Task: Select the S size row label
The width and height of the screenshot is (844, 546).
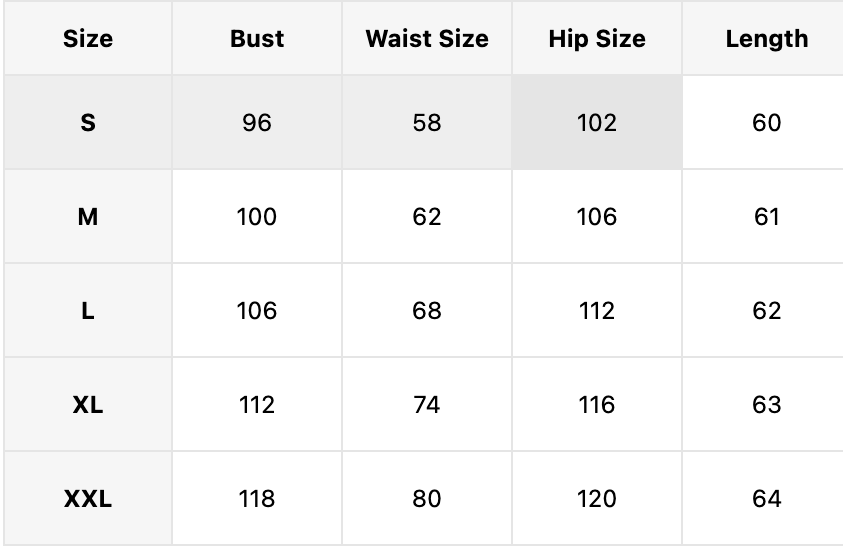Action: 88,122
